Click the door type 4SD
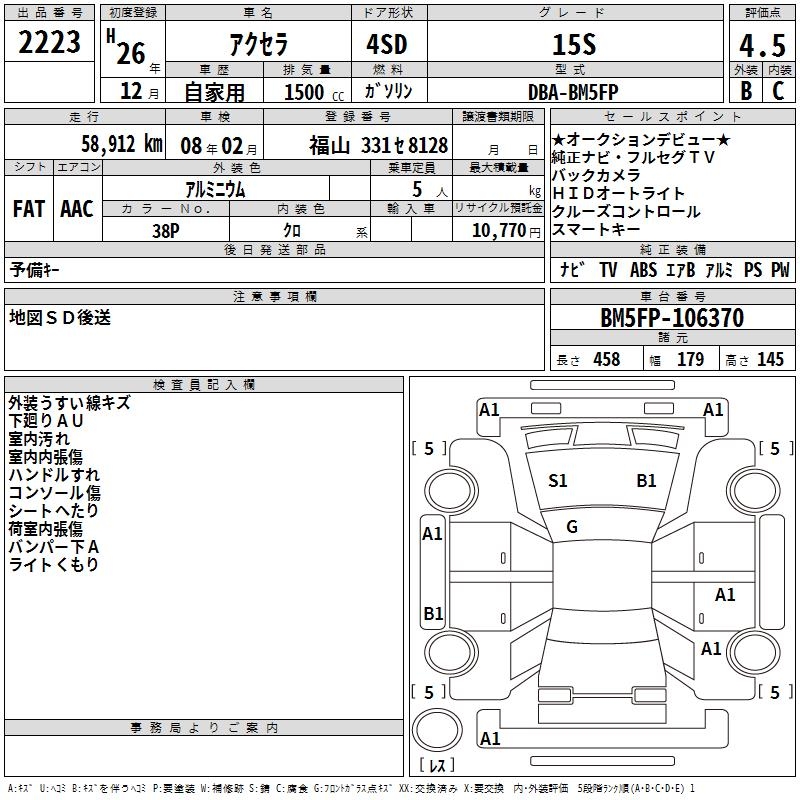800x800 pixels. (386, 44)
